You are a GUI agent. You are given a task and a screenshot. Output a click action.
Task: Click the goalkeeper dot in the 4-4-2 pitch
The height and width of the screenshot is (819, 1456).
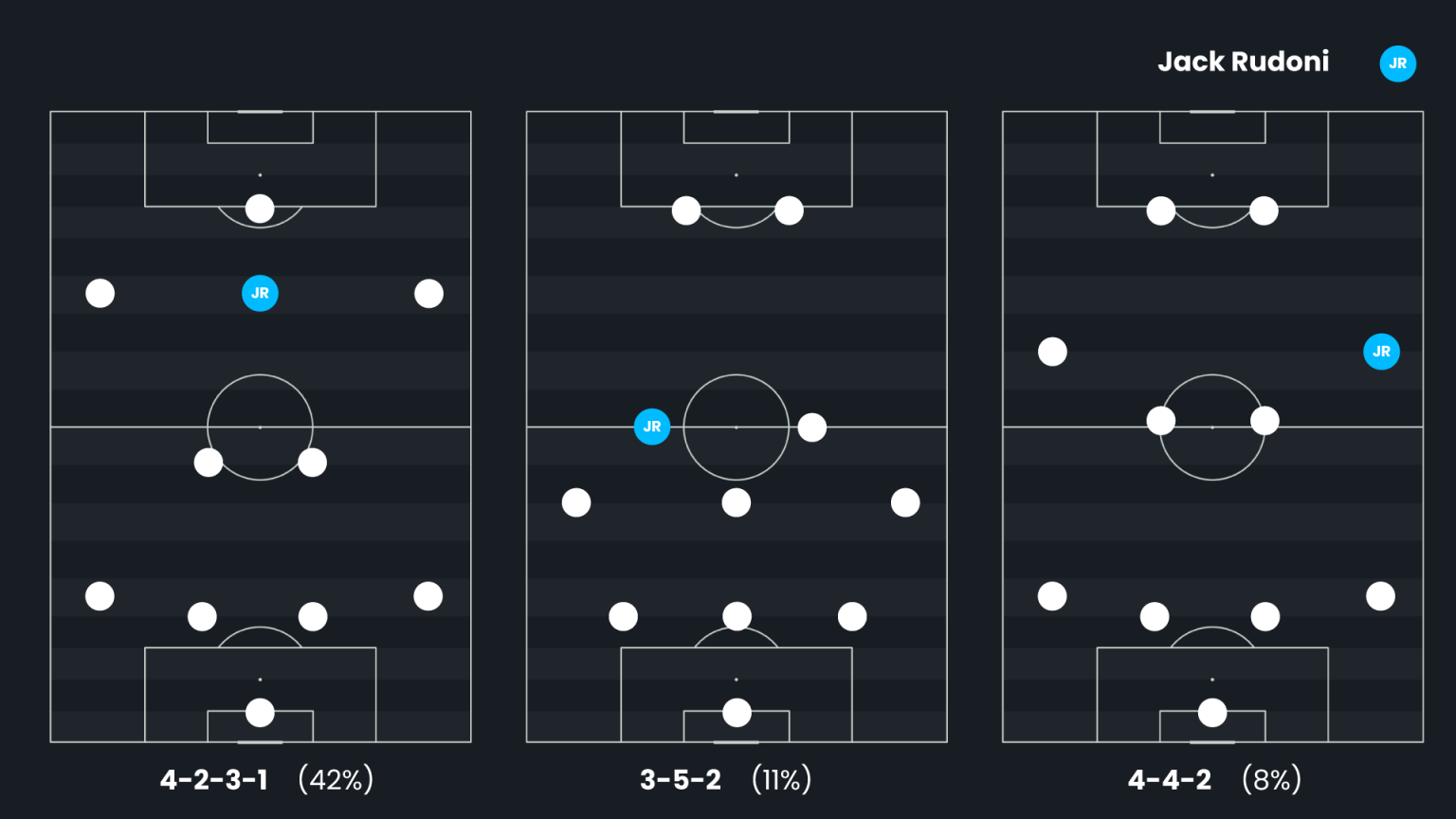1212,712
